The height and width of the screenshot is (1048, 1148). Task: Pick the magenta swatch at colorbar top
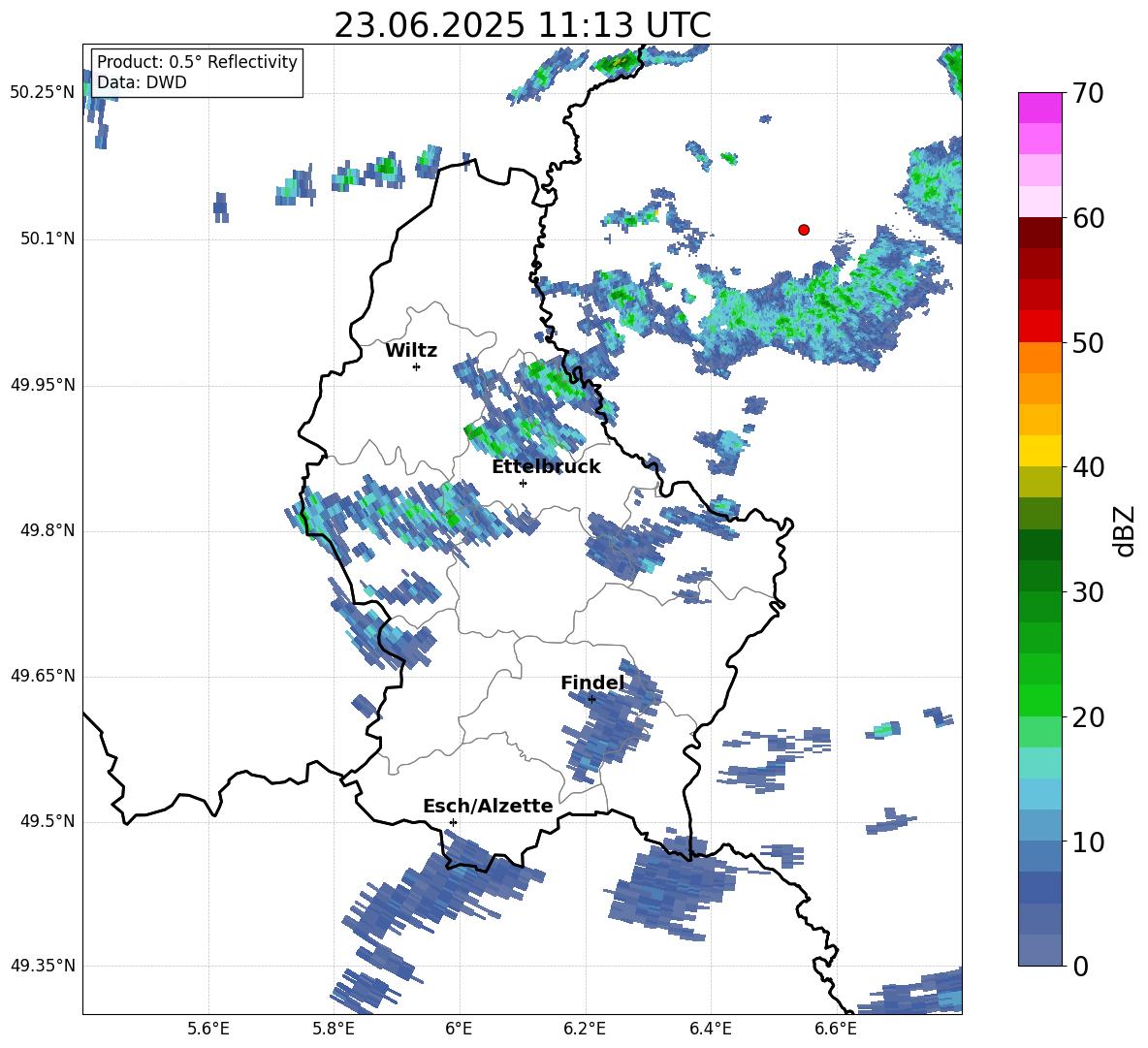[1039, 108]
